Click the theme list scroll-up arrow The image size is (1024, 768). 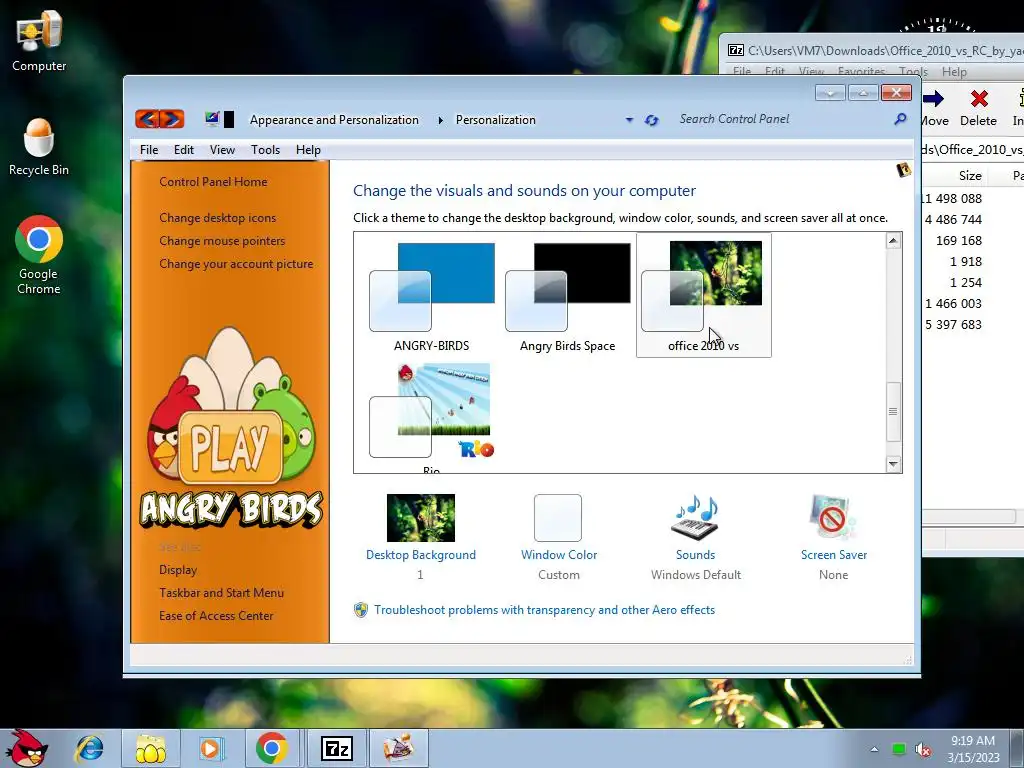tap(893, 241)
